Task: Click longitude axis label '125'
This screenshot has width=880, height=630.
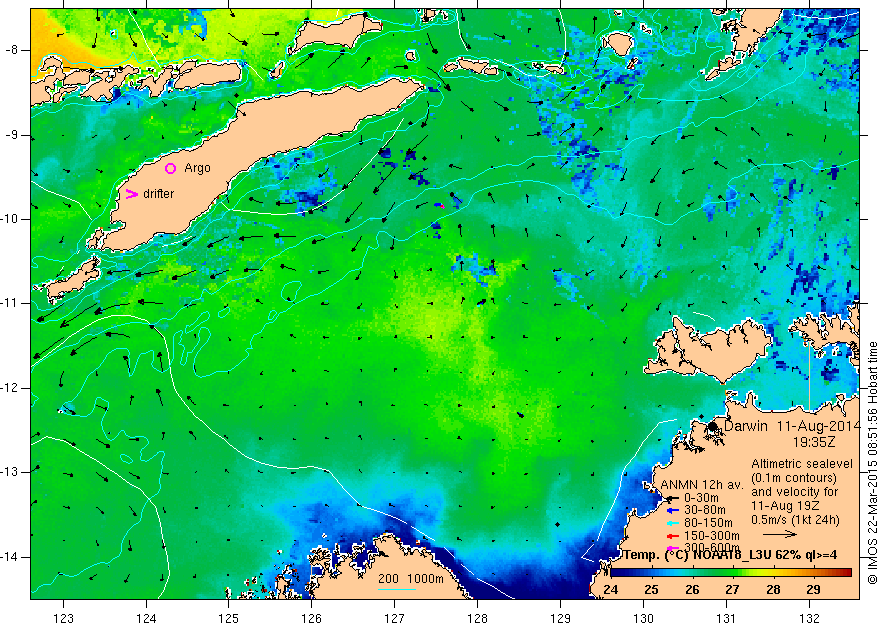Action: click(x=228, y=618)
